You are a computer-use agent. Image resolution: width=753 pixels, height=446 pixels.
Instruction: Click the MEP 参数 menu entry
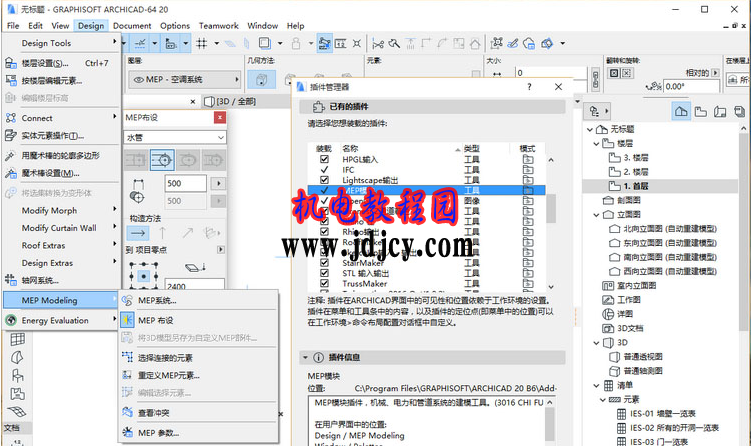point(158,432)
